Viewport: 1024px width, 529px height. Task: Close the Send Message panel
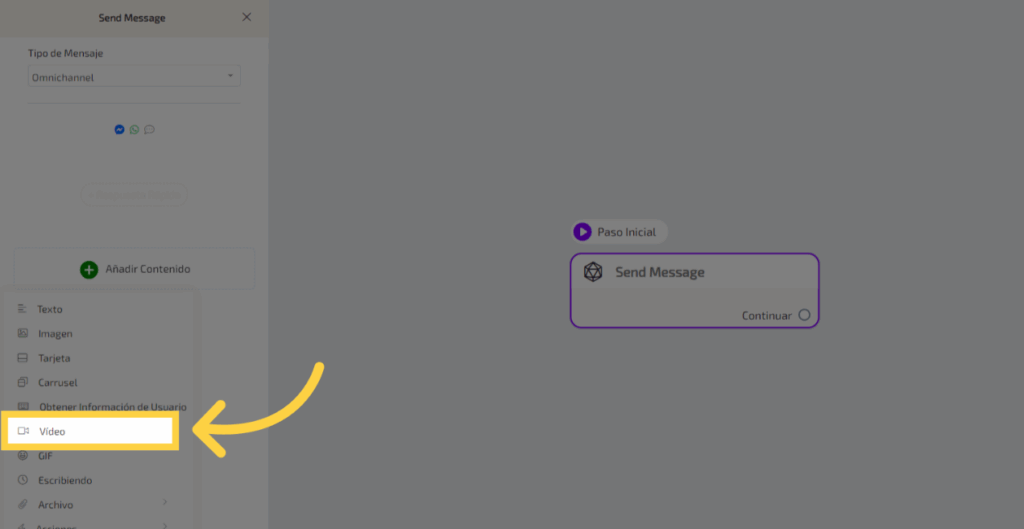tap(247, 17)
